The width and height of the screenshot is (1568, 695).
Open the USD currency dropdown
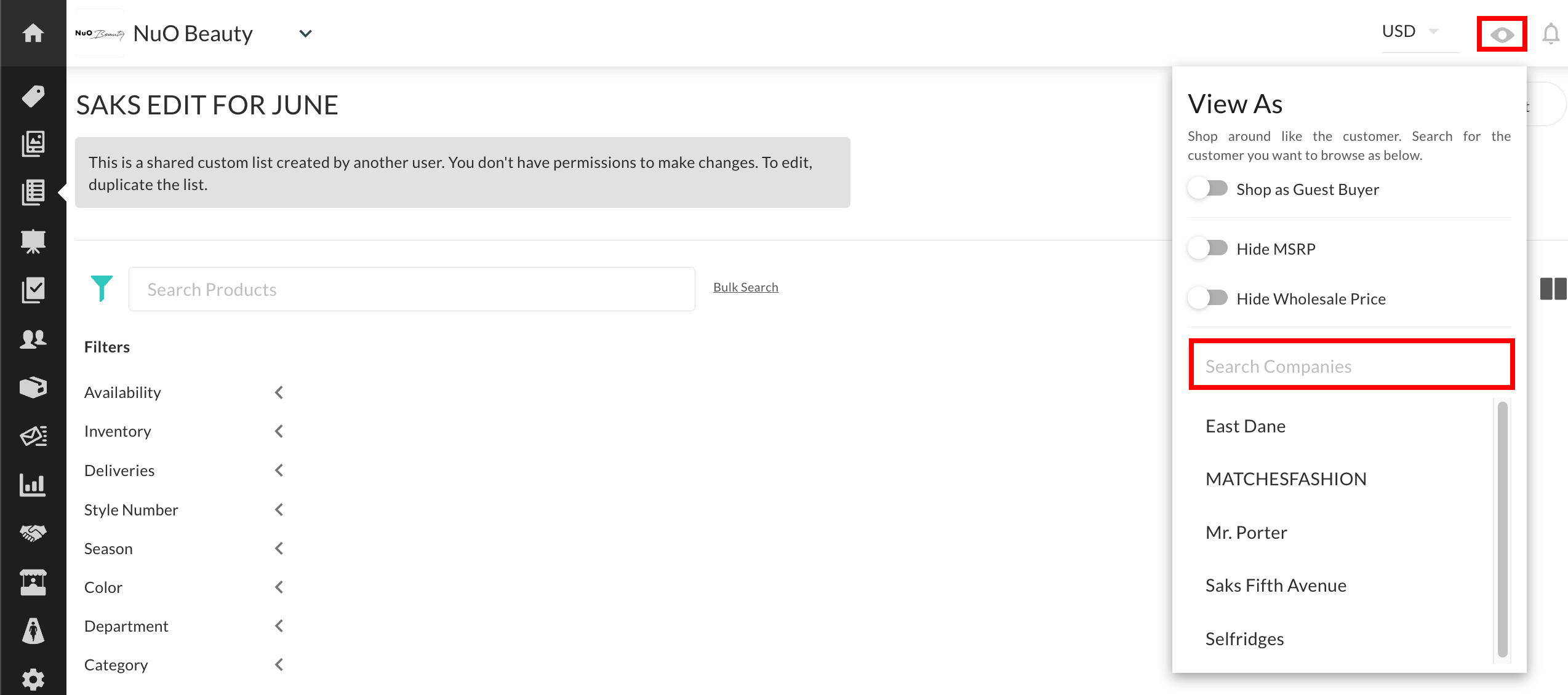pyautogui.click(x=1420, y=31)
